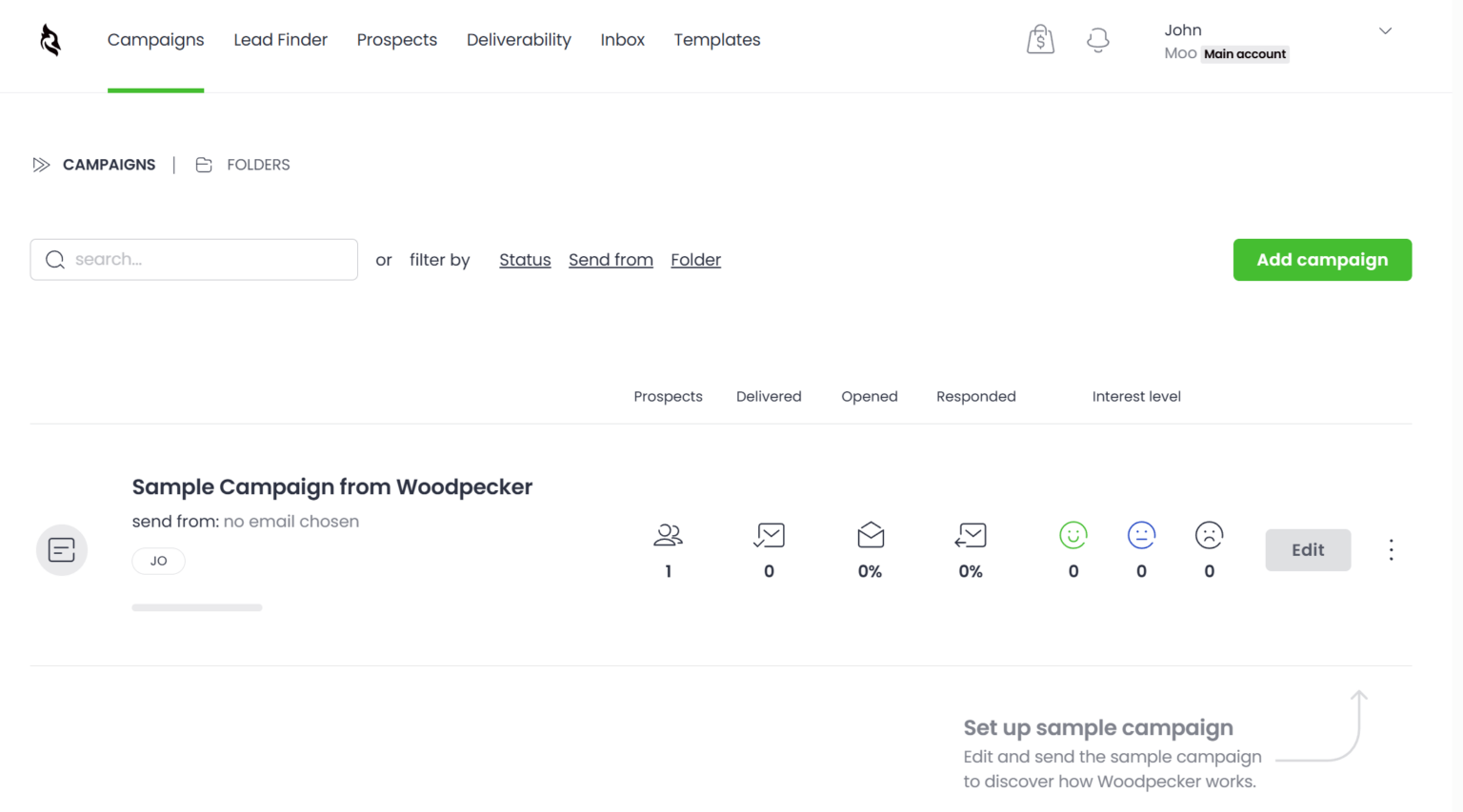Click the Add campaign button
This screenshot has width=1463, height=812.
[1322, 260]
